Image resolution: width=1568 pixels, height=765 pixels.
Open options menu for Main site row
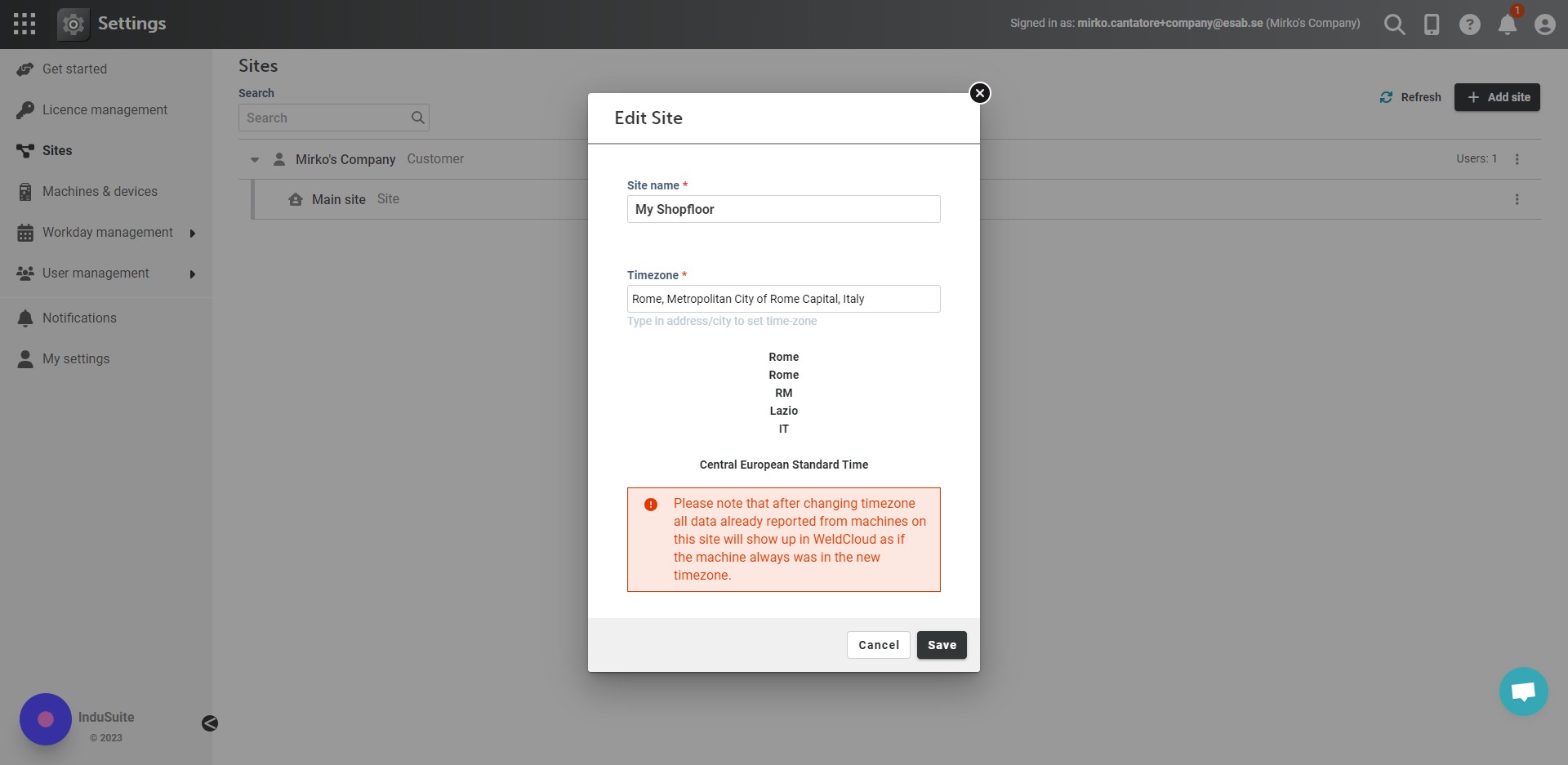pyautogui.click(x=1517, y=199)
